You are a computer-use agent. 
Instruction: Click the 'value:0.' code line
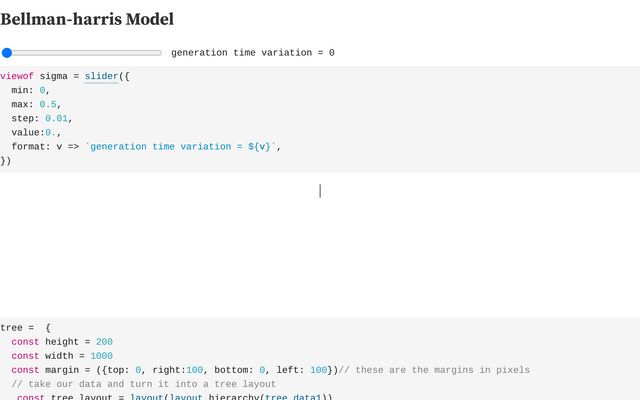(37, 132)
